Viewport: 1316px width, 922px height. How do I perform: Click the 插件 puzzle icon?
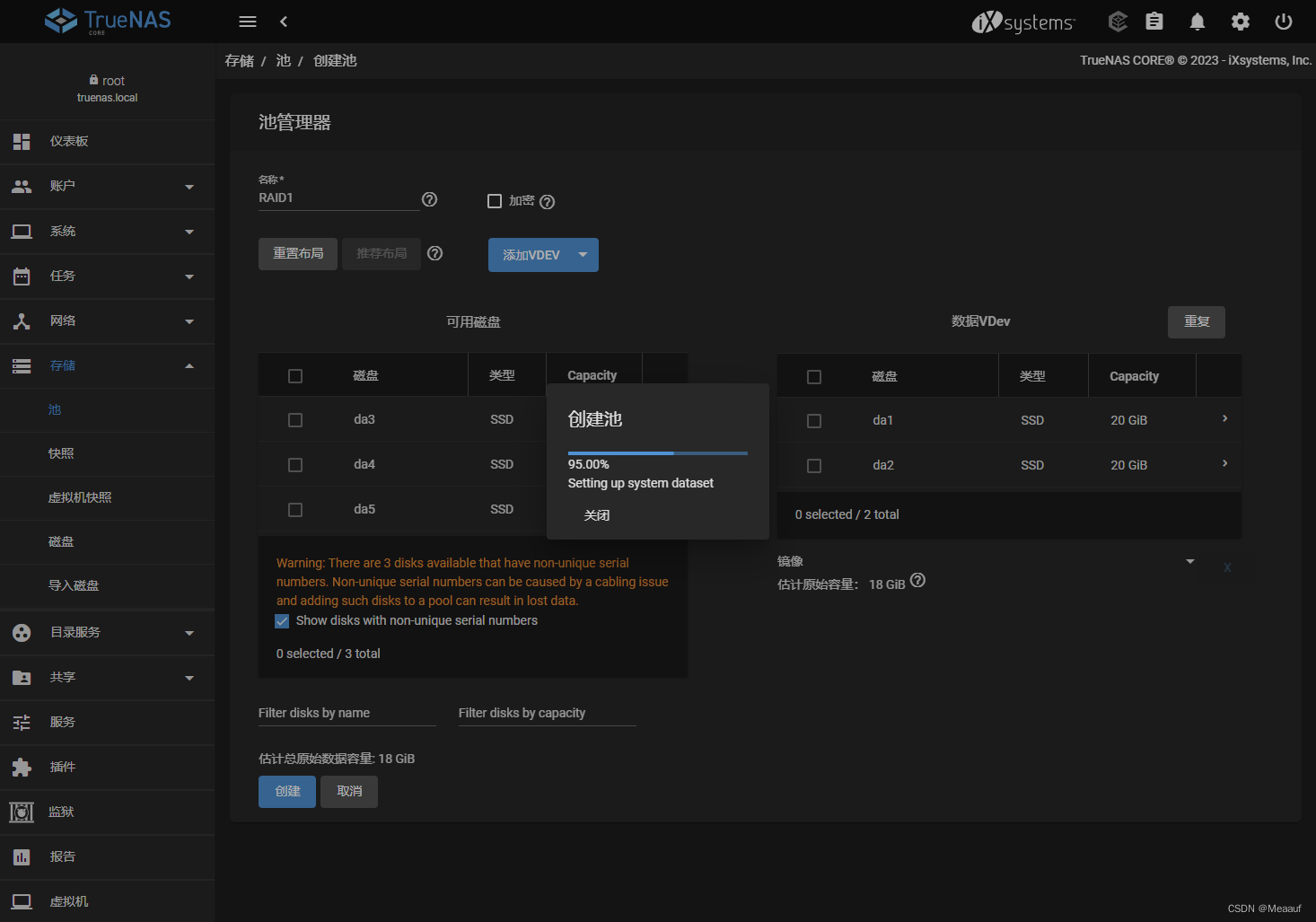coord(22,768)
